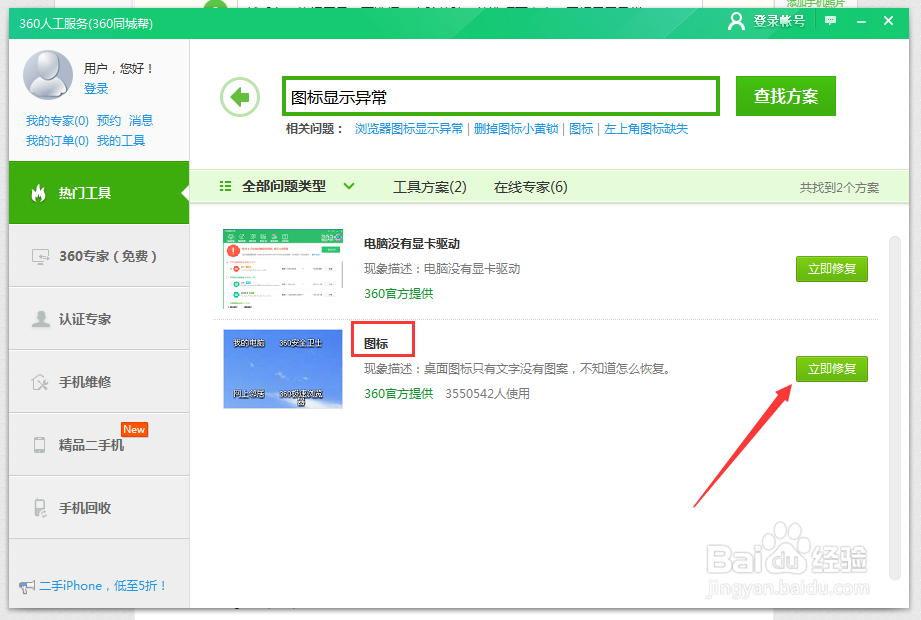Click the greeting text 用户，您好！
The image size is (921, 620).
(x=119, y=69)
